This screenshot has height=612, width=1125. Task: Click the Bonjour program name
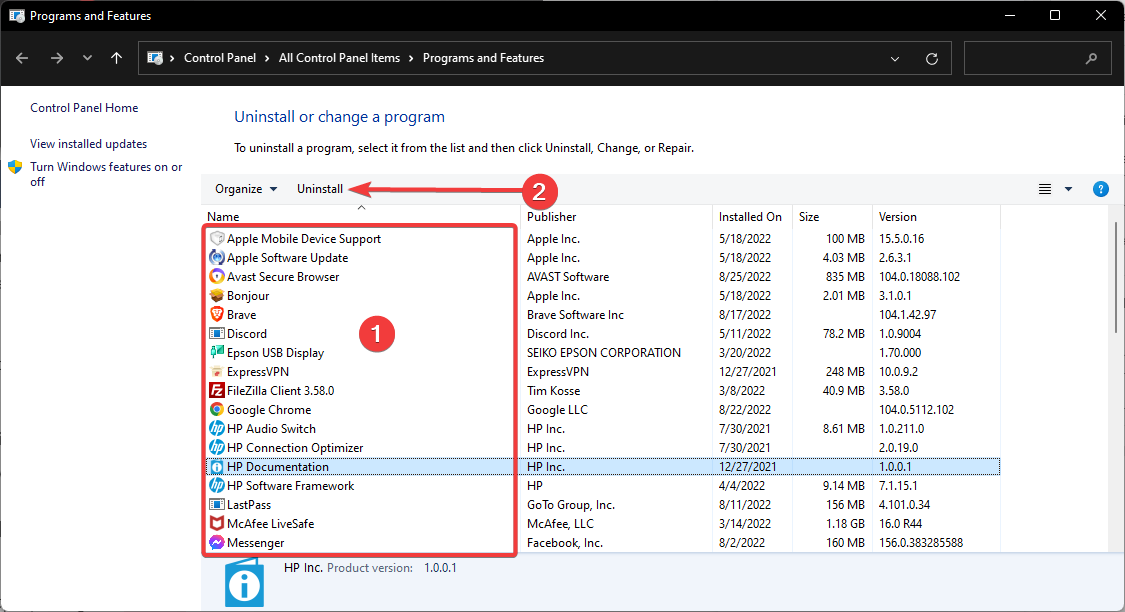(248, 296)
